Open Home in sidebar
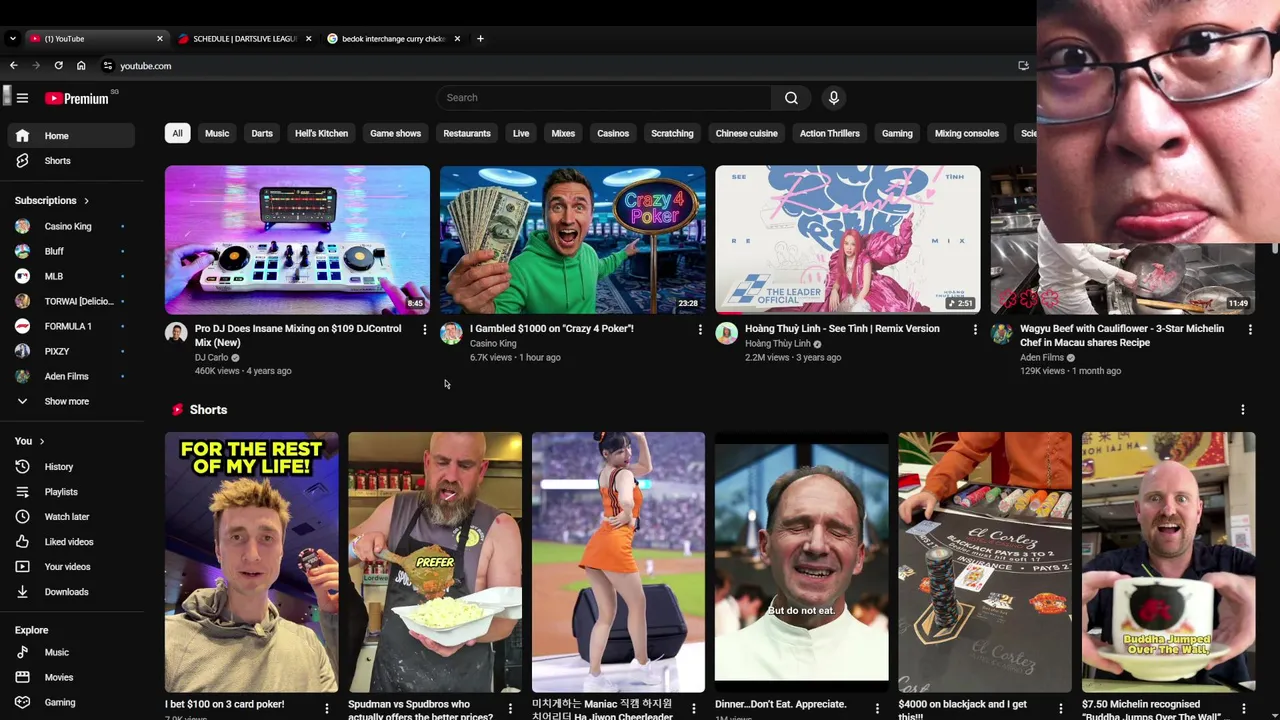Image resolution: width=1280 pixels, height=720 pixels. coord(70,136)
